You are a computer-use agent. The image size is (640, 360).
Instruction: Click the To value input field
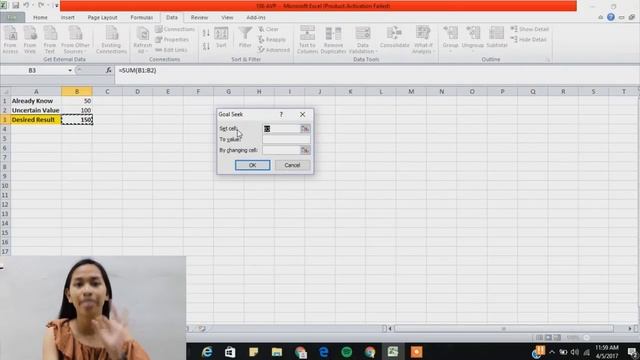[x=286, y=139]
